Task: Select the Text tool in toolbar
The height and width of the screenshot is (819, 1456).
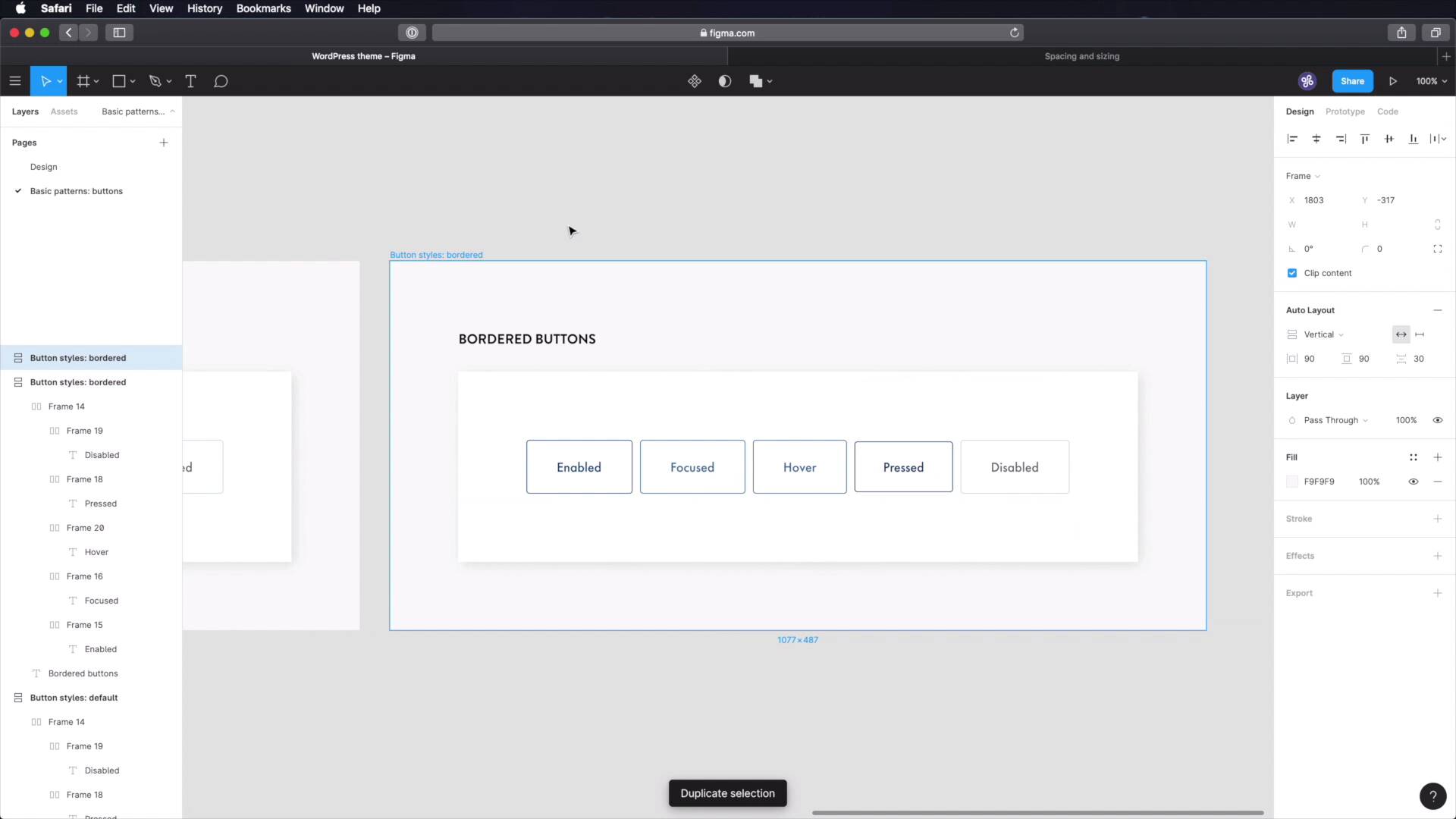Action: pos(190,81)
